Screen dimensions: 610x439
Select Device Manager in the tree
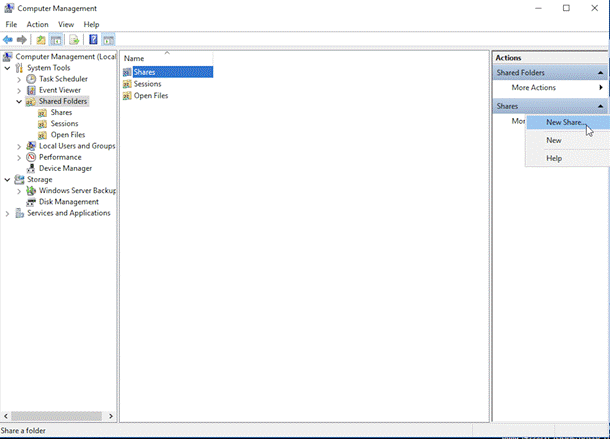coord(65,169)
